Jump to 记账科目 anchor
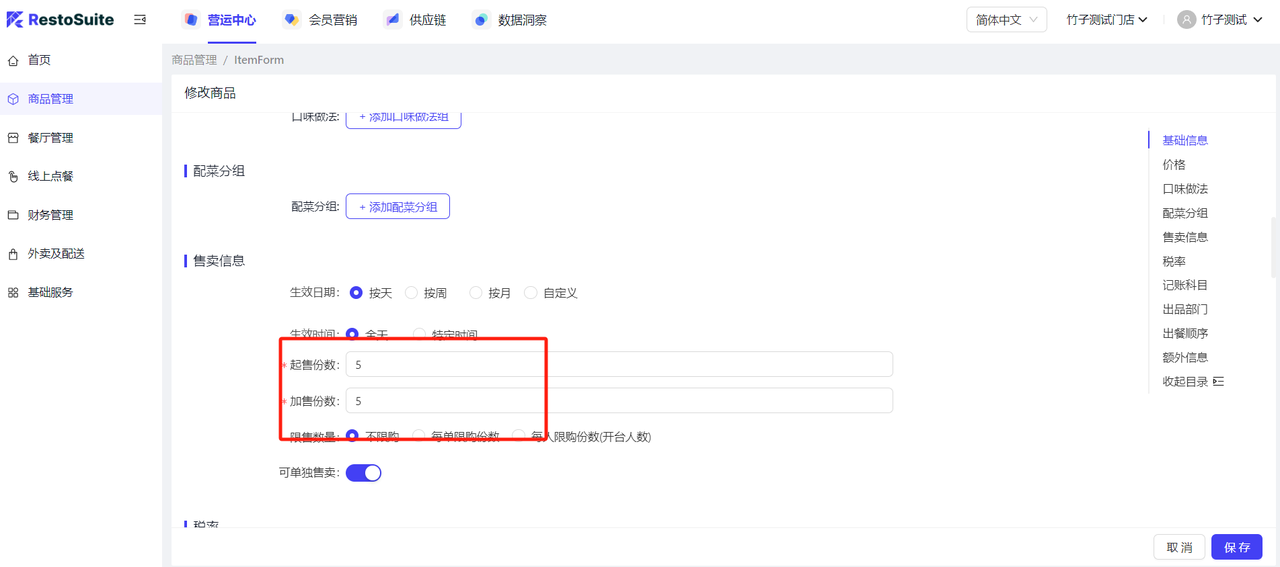This screenshot has height=567, width=1280. tap(1185, 285)
